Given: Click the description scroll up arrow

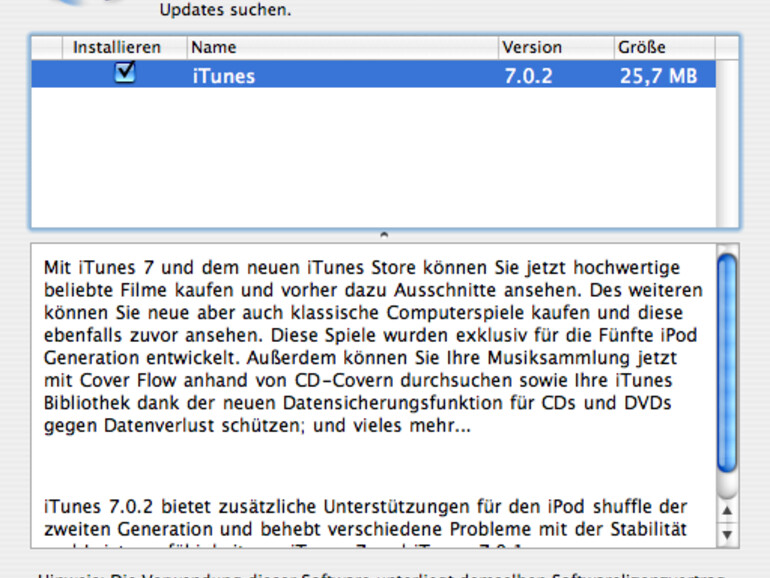Looking at the screenshot, I should (x=727, y=511).
